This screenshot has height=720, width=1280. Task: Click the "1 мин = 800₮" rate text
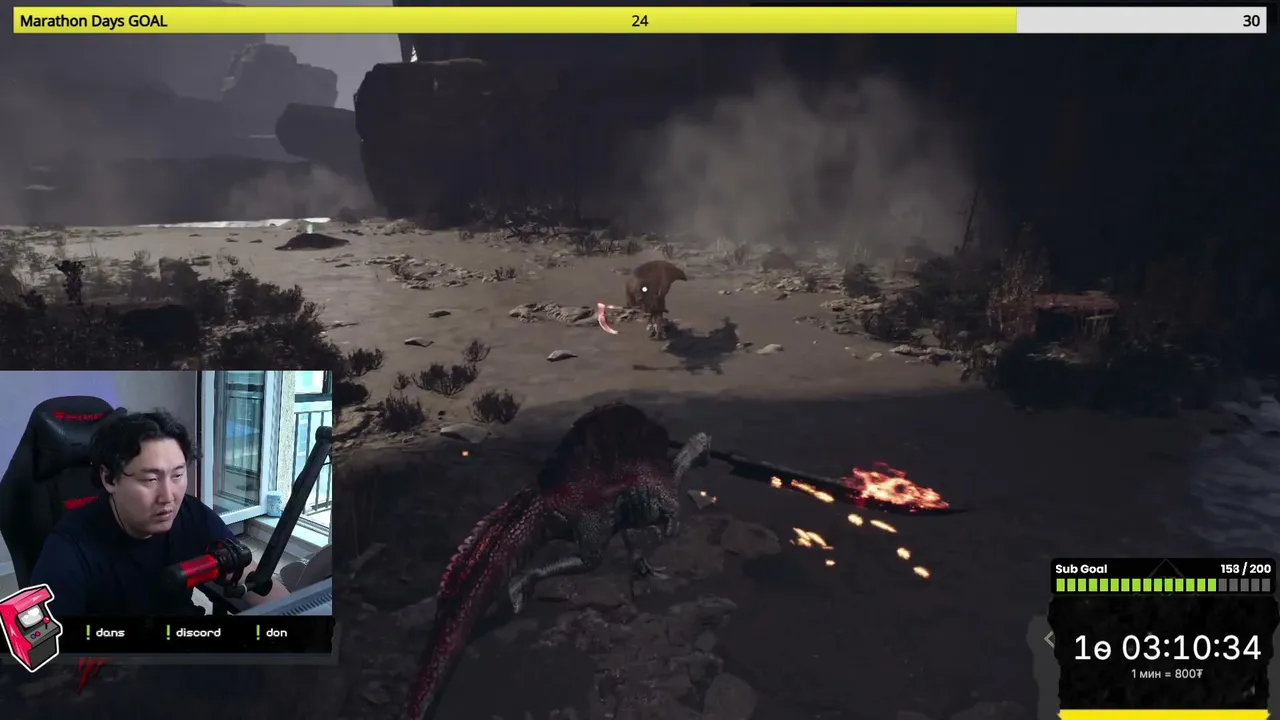[1167, 674]
